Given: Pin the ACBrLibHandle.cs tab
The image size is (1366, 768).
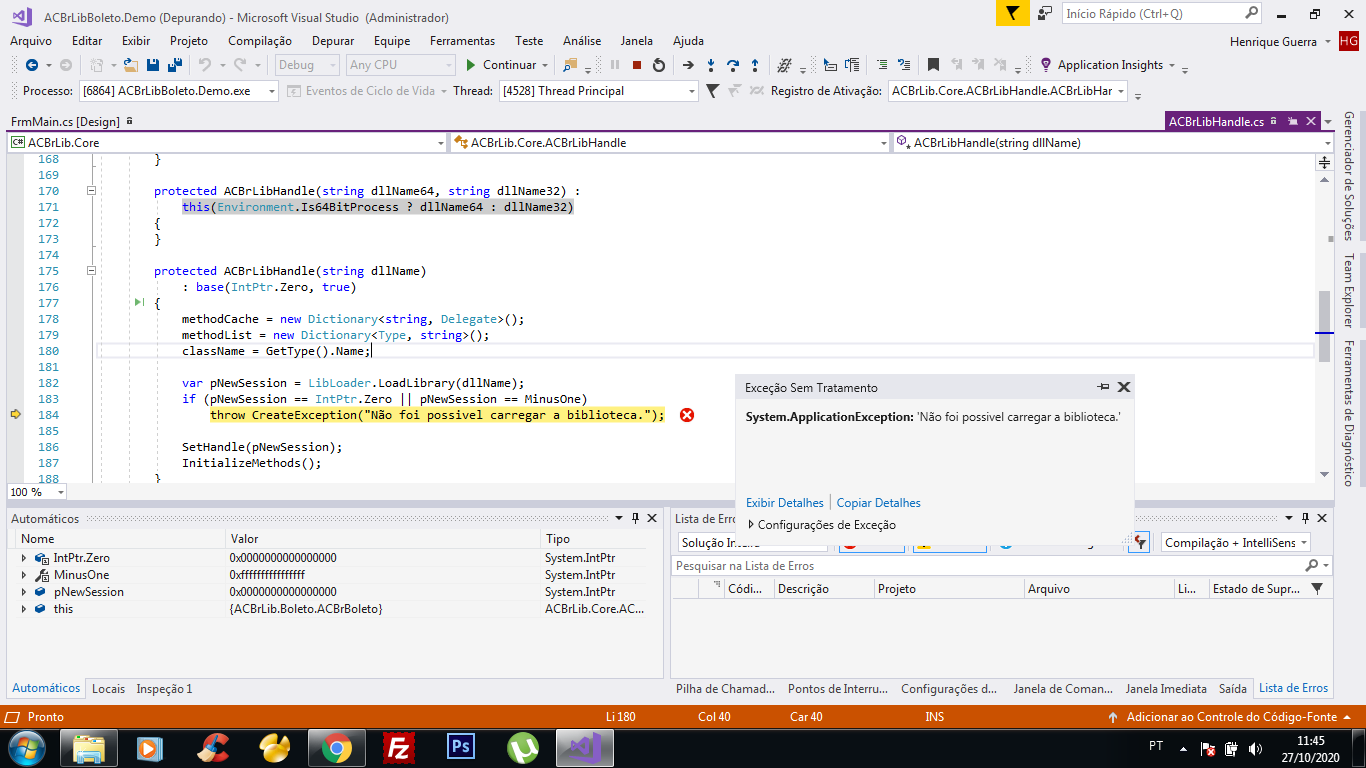Looking at the screenshot, I should (x=1292, y=121).
